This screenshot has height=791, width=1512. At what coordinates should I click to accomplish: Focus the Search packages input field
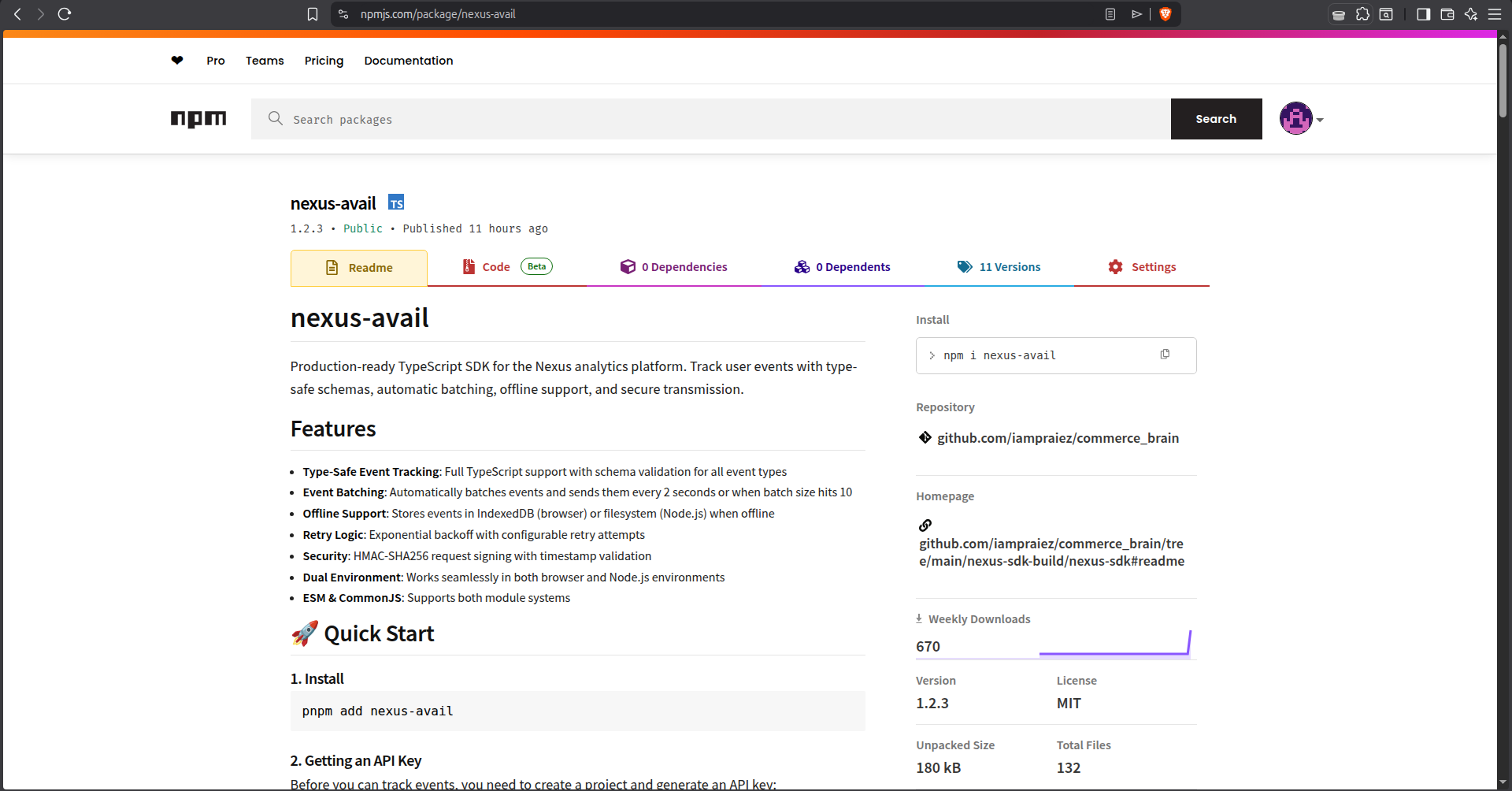tap(710, 119)
